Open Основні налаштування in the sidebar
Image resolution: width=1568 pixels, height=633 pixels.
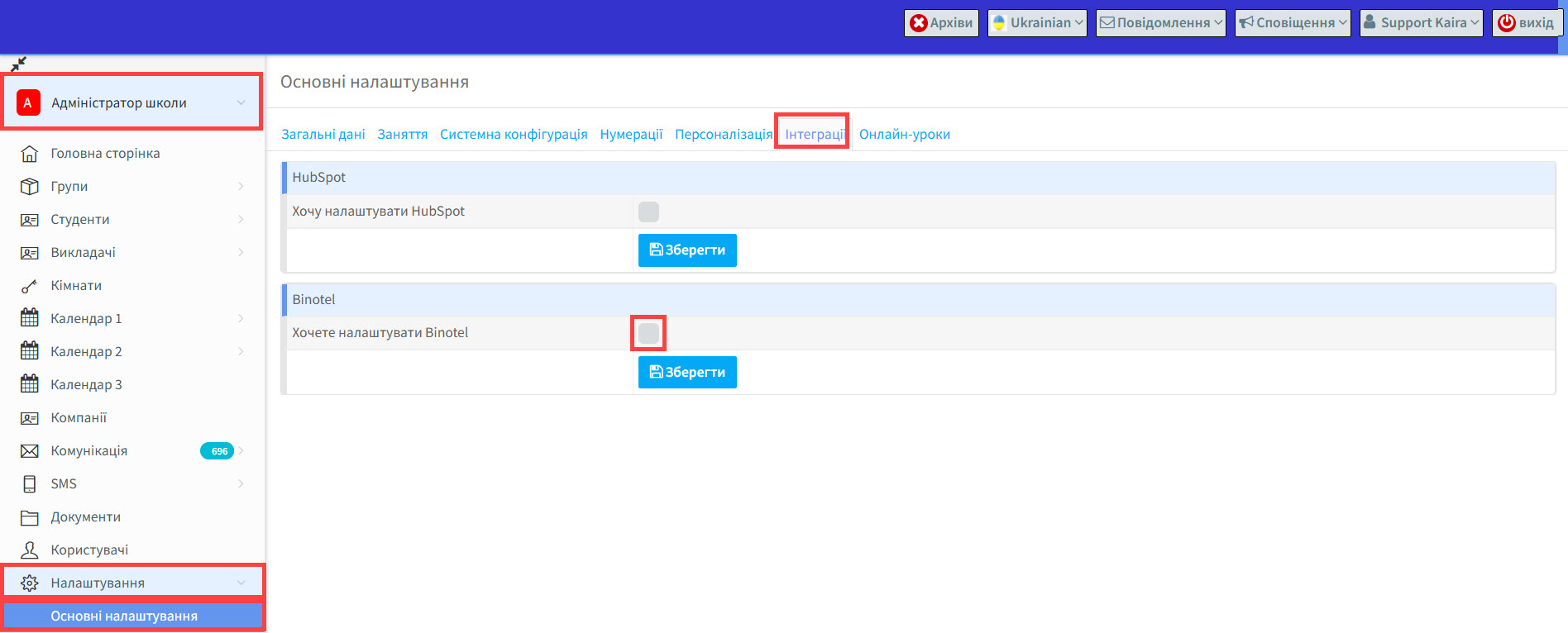(132, 616)
